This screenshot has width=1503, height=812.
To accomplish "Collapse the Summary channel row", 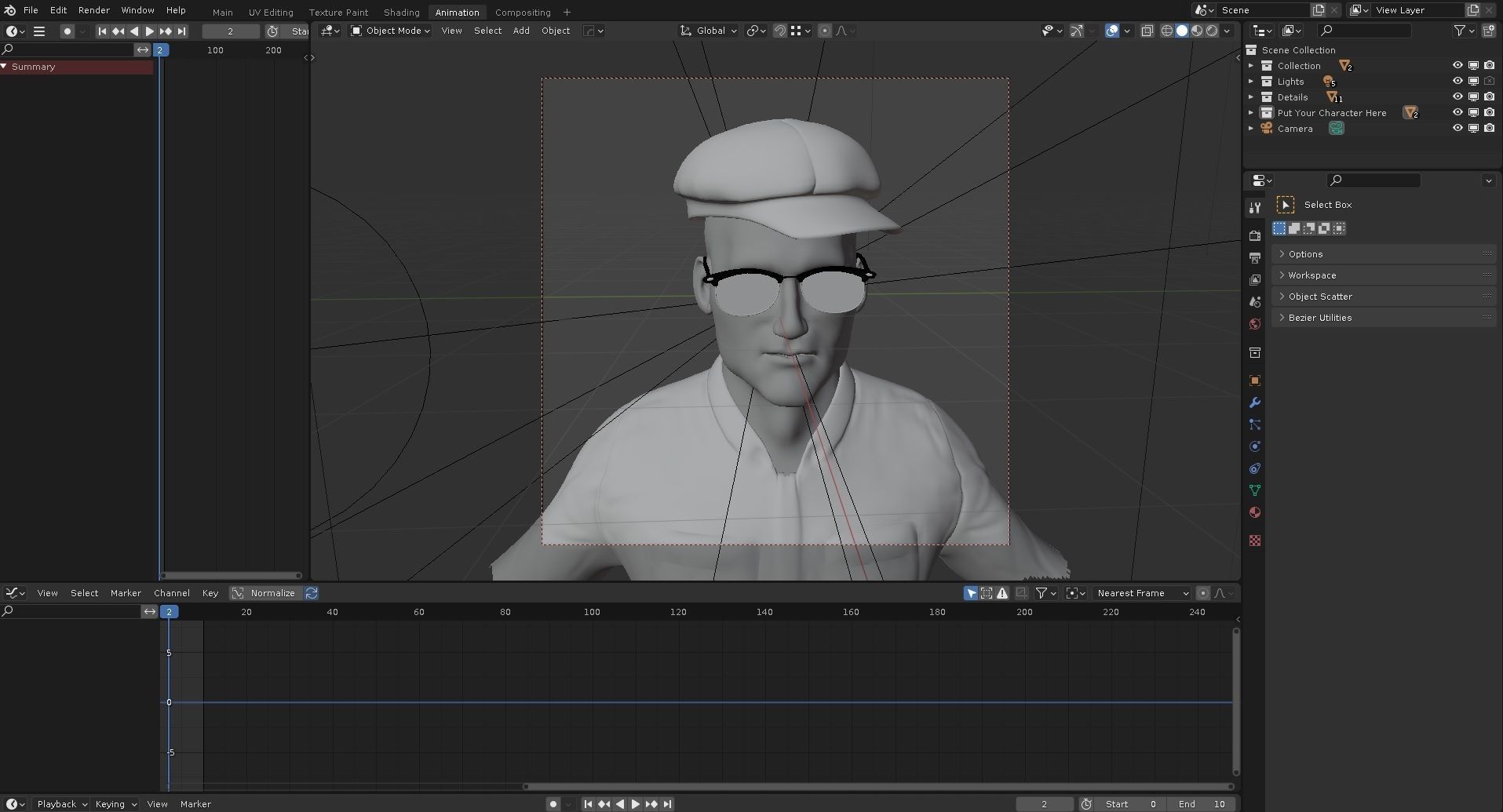I will click(x=4, y=67).
